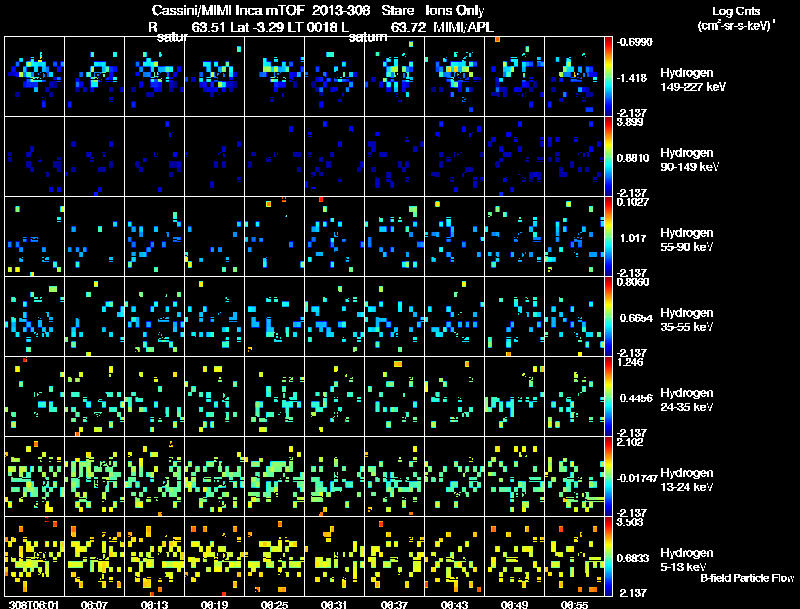800x609 pixels.
Task: Click the '63.72' L value in the header
Action: [408, 27]
